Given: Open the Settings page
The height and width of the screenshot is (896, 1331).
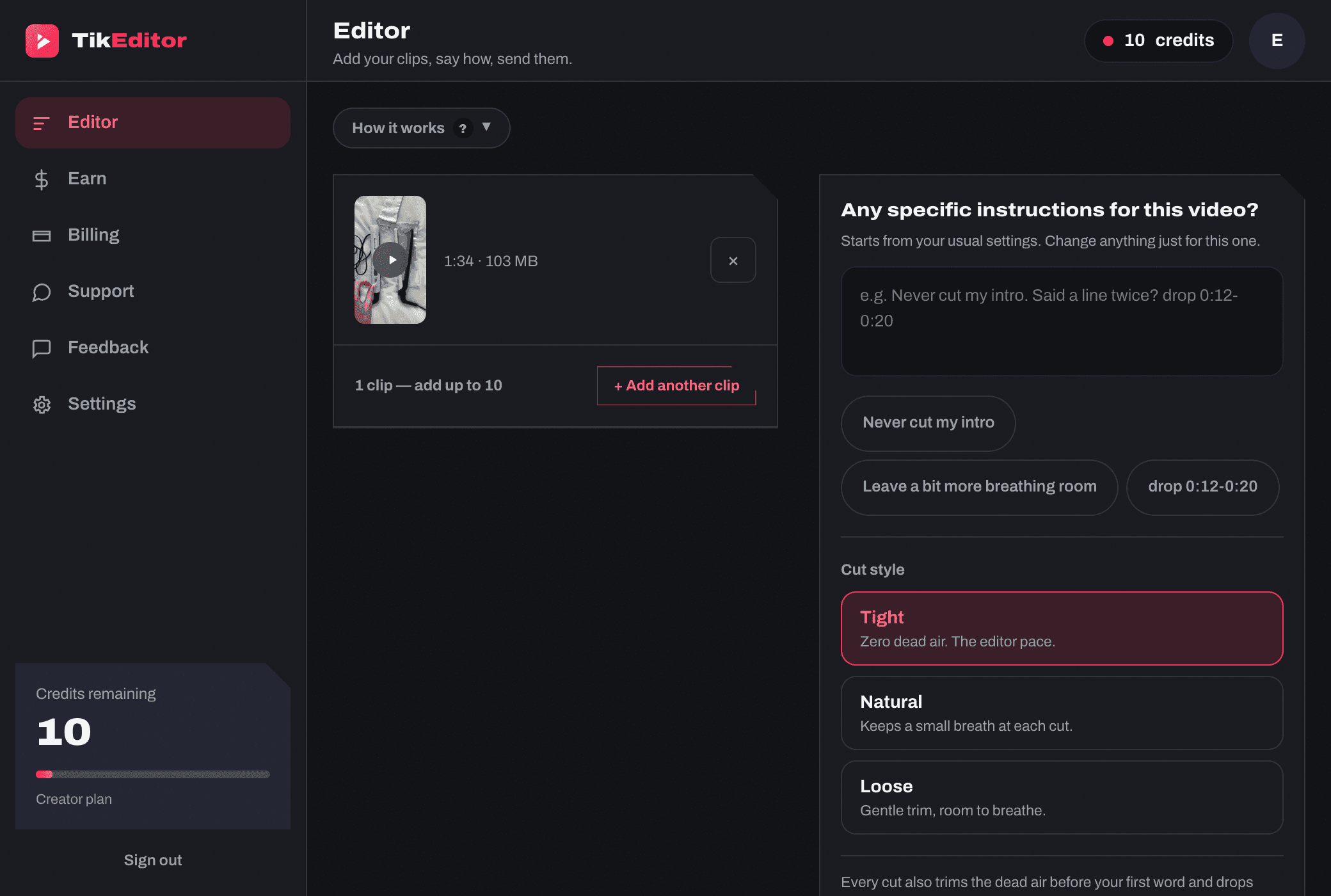Looking at the screenshot, I should tap(153, 404).
